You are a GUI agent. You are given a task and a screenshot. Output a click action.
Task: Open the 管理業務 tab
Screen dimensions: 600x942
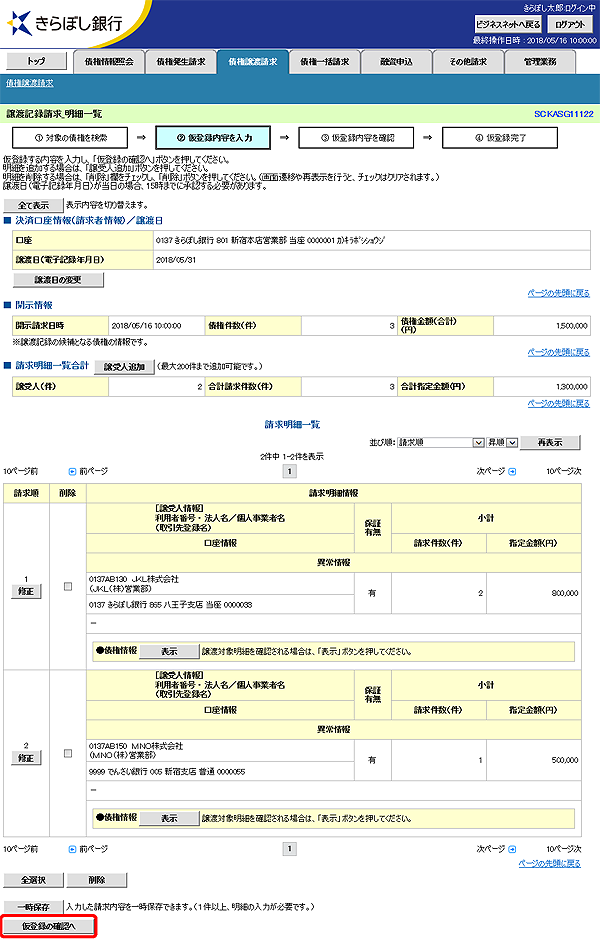540,62
